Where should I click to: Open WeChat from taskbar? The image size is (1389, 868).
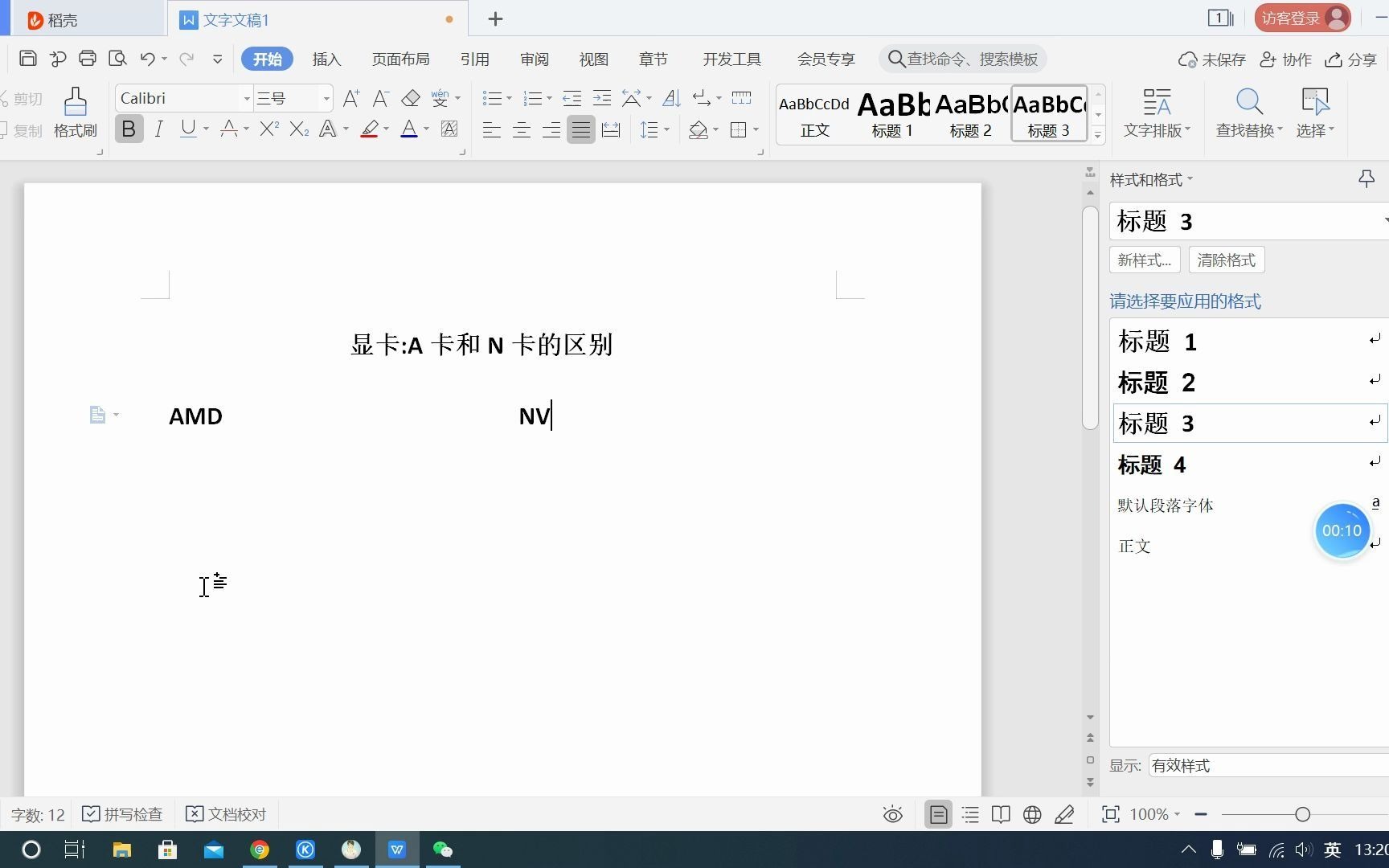click(x=442, y=850)
